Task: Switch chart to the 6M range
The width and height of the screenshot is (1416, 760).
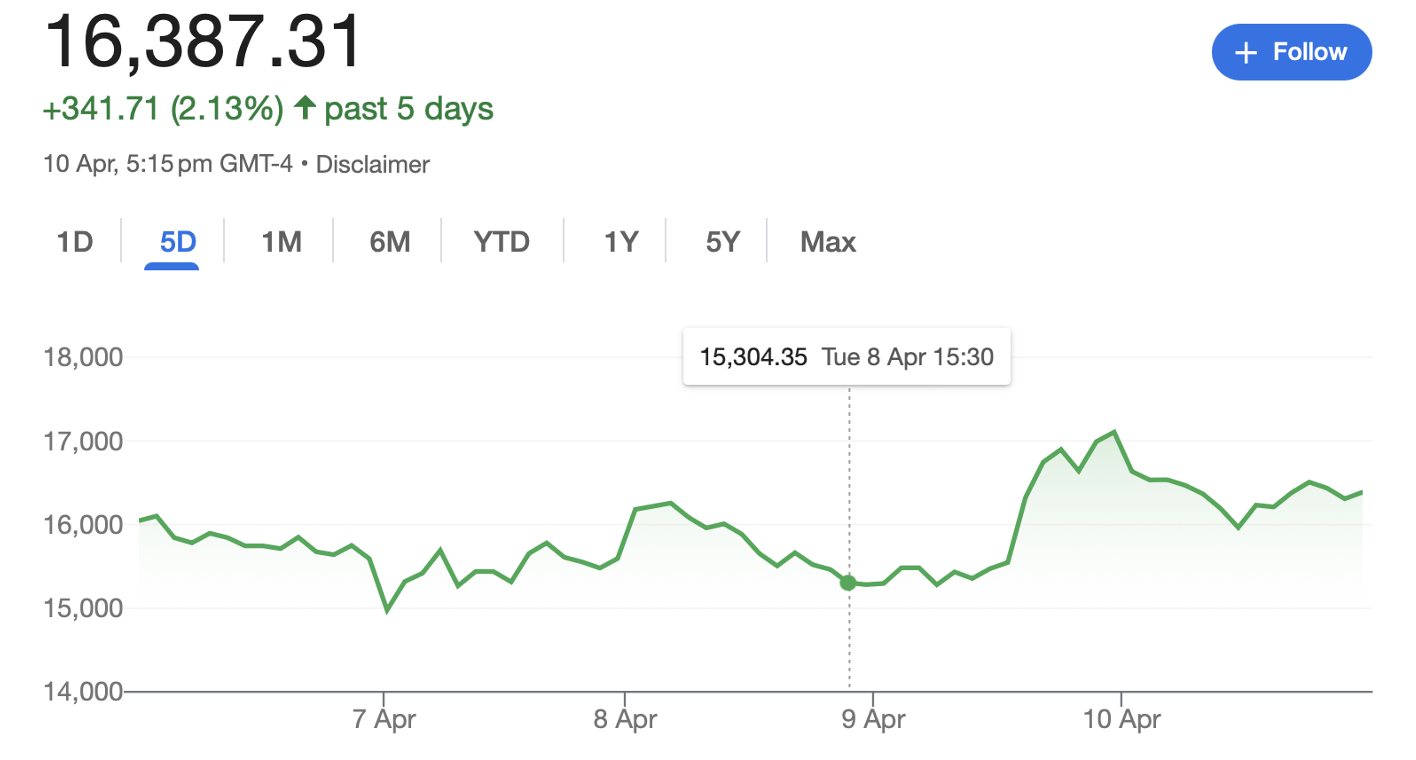Action: 390,242
